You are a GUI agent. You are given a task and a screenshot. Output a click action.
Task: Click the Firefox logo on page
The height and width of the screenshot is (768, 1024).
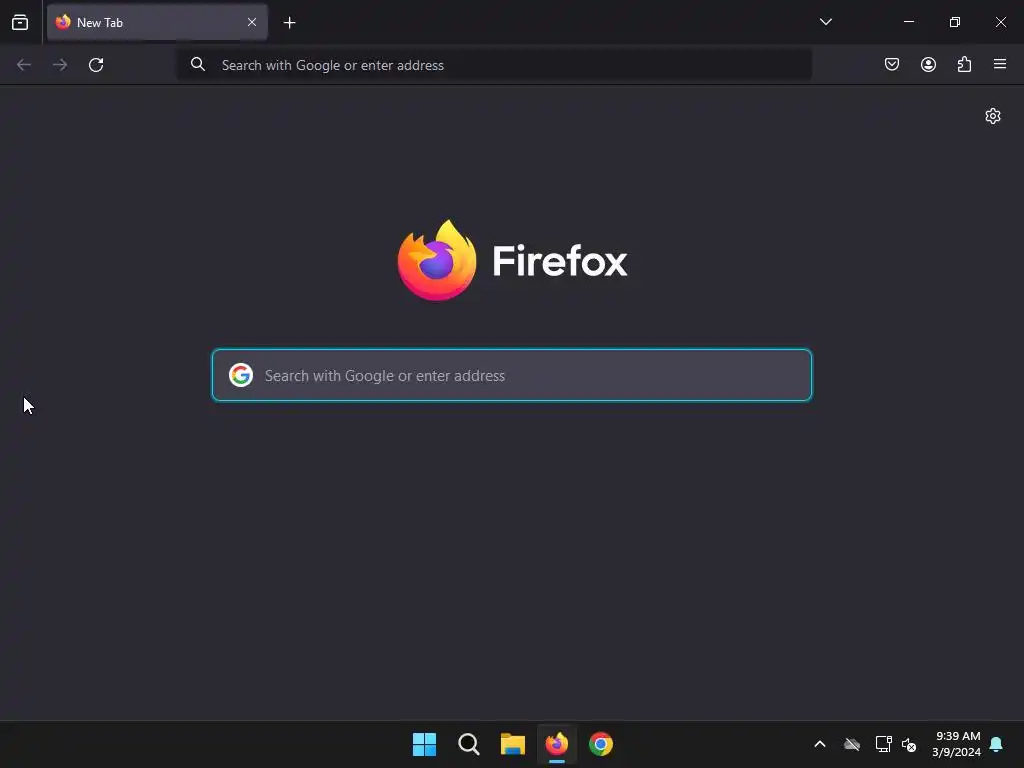(512, 261)
